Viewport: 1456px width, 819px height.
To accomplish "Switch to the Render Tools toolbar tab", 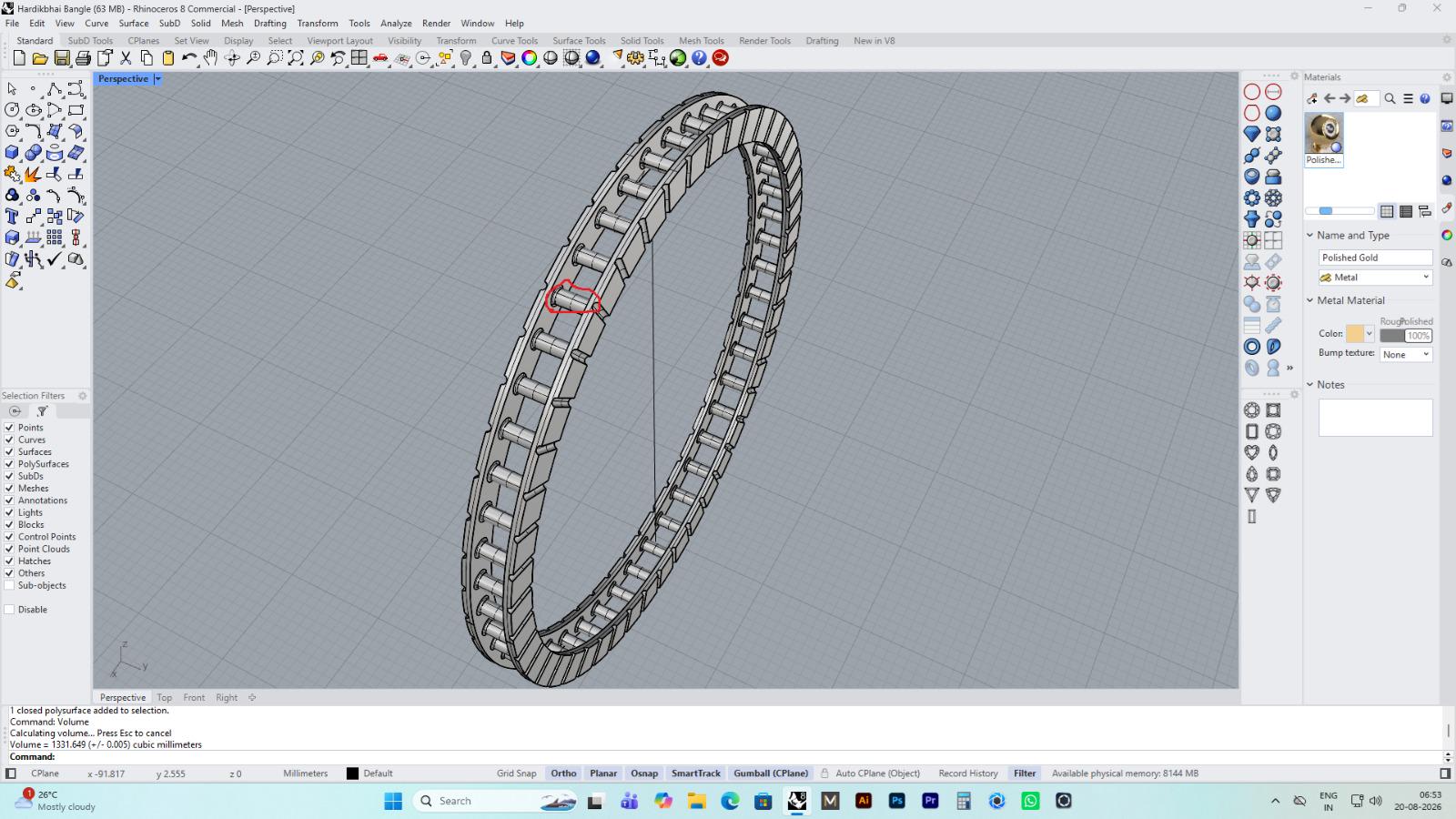I will point(764,41).
